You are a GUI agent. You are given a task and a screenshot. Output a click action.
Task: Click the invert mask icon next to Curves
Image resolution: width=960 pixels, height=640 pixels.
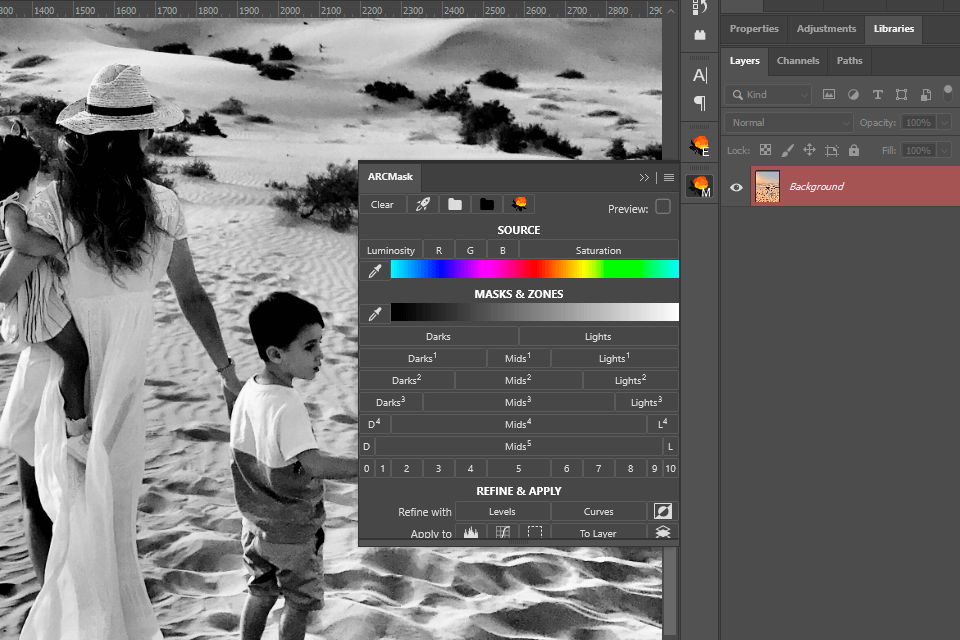tap(663, 511)
